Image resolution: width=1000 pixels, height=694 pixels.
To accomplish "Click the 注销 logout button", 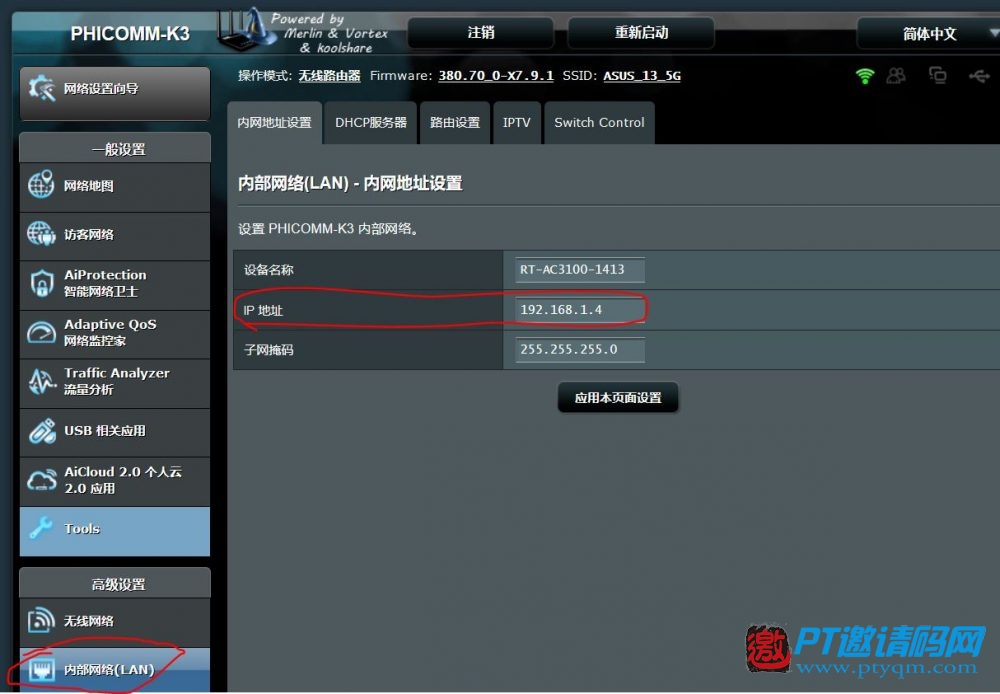I will 480,33.
